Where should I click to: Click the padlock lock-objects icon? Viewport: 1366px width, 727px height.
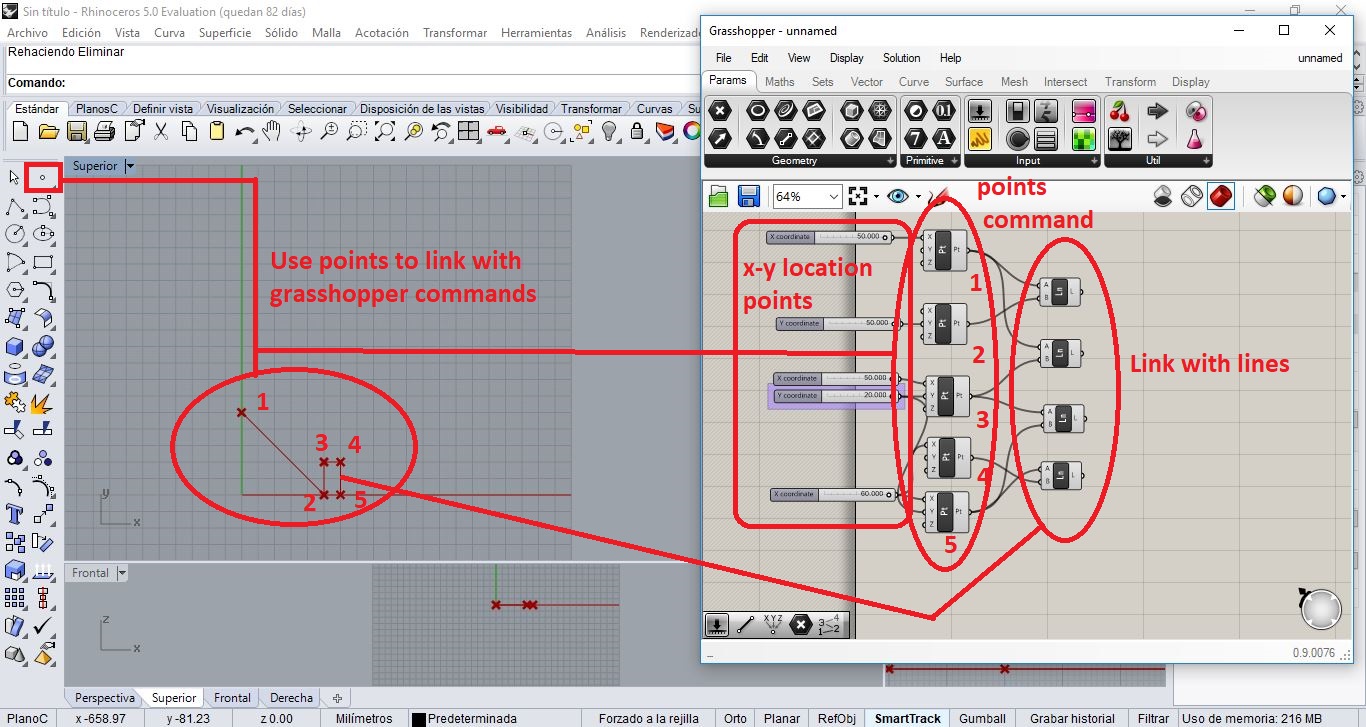click(x=637, y=131)
